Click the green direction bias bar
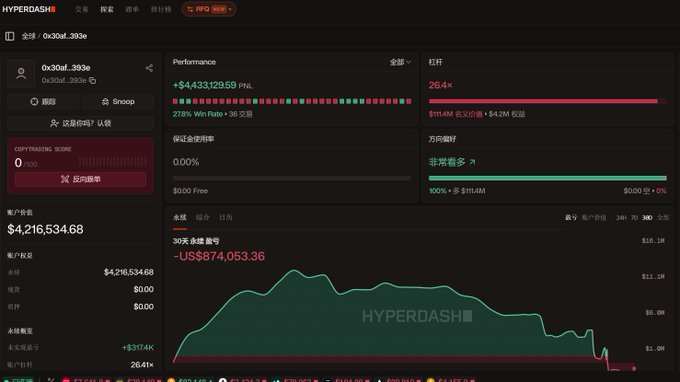Image resolution: width=680 pixels, height=382 pixels. (547, 178)
